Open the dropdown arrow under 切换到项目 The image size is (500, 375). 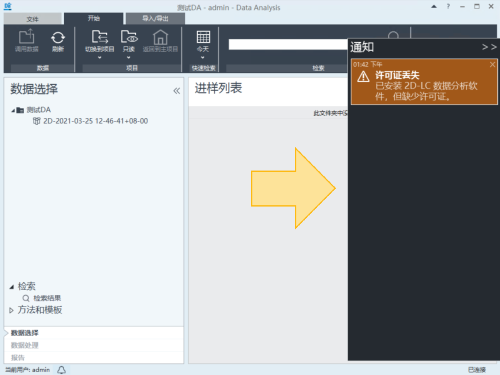click(99, 58)
